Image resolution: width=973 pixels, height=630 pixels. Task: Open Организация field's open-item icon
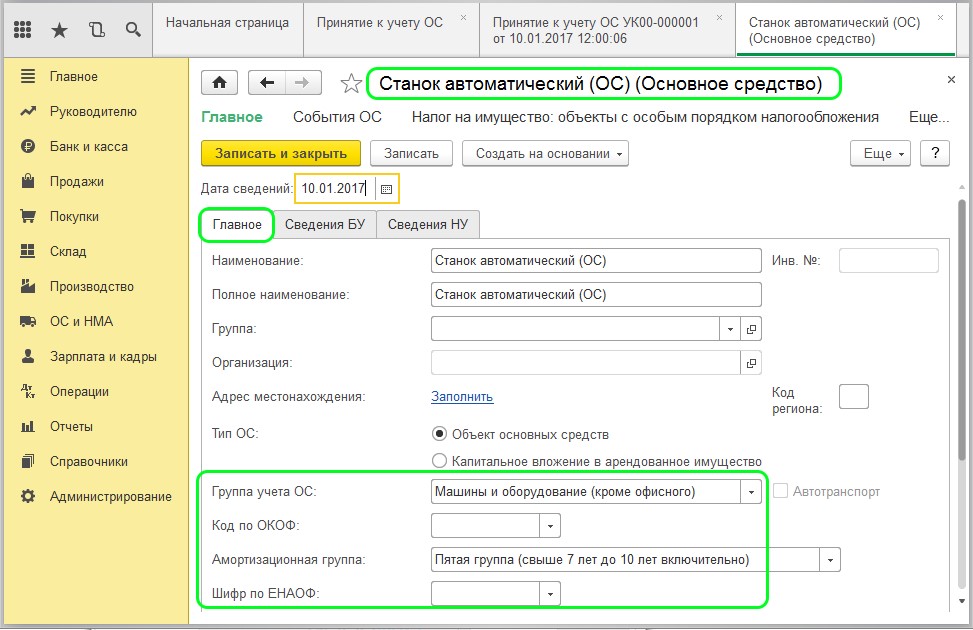tap(751, 363)
